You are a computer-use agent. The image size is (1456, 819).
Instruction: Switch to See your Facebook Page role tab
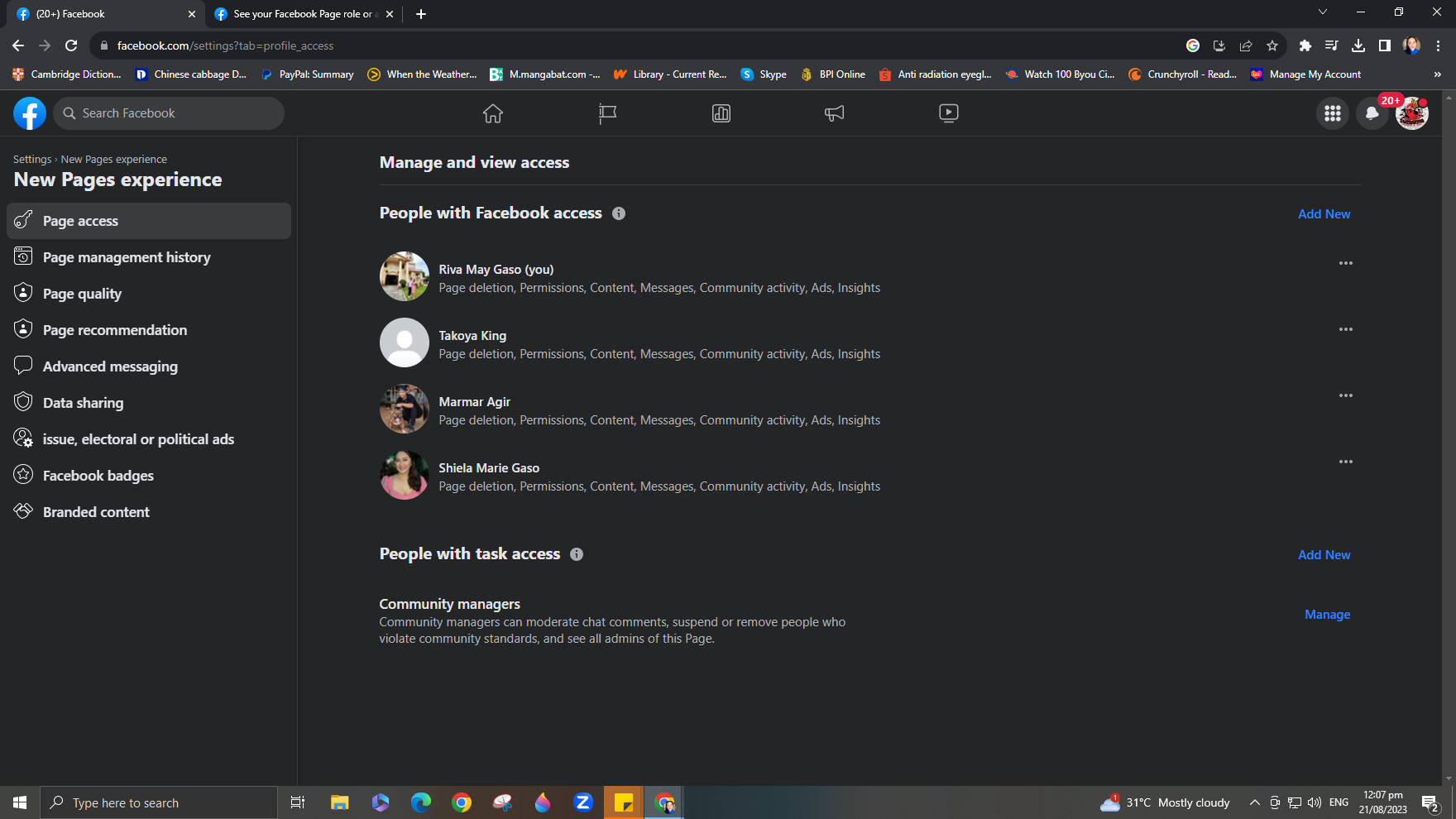(x=303, y=14)
